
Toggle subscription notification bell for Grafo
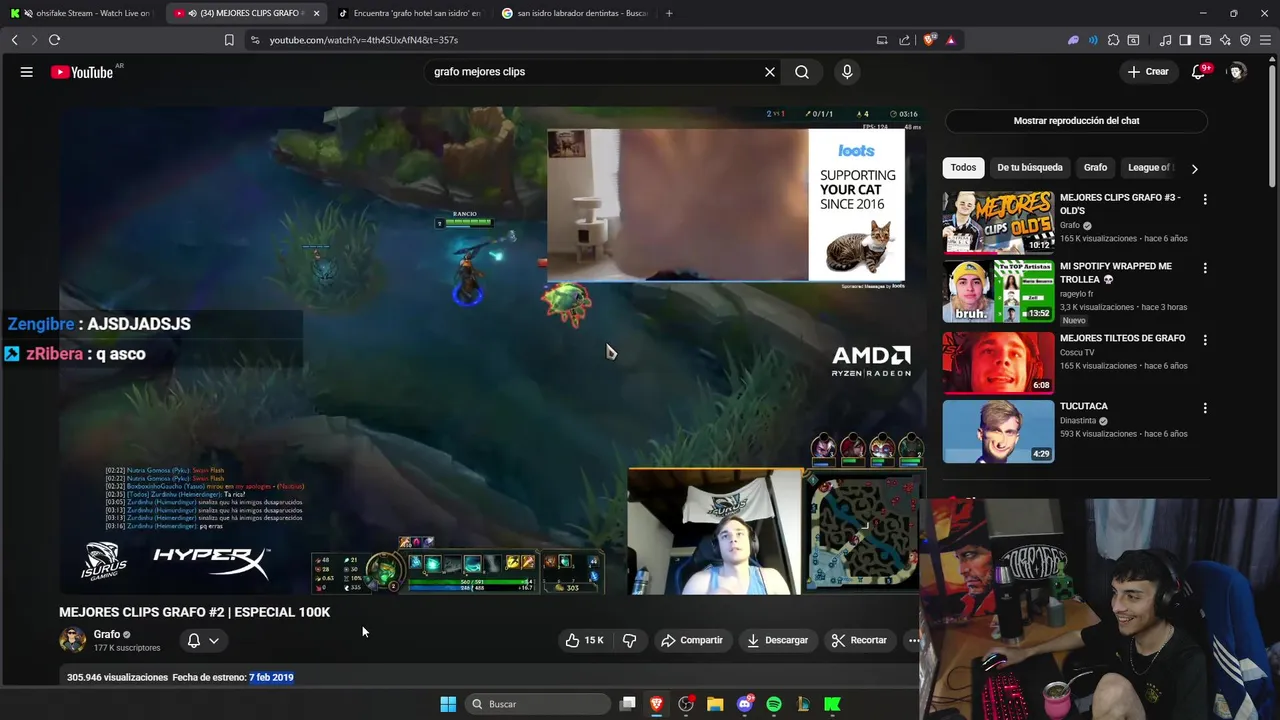click(194, 640)
